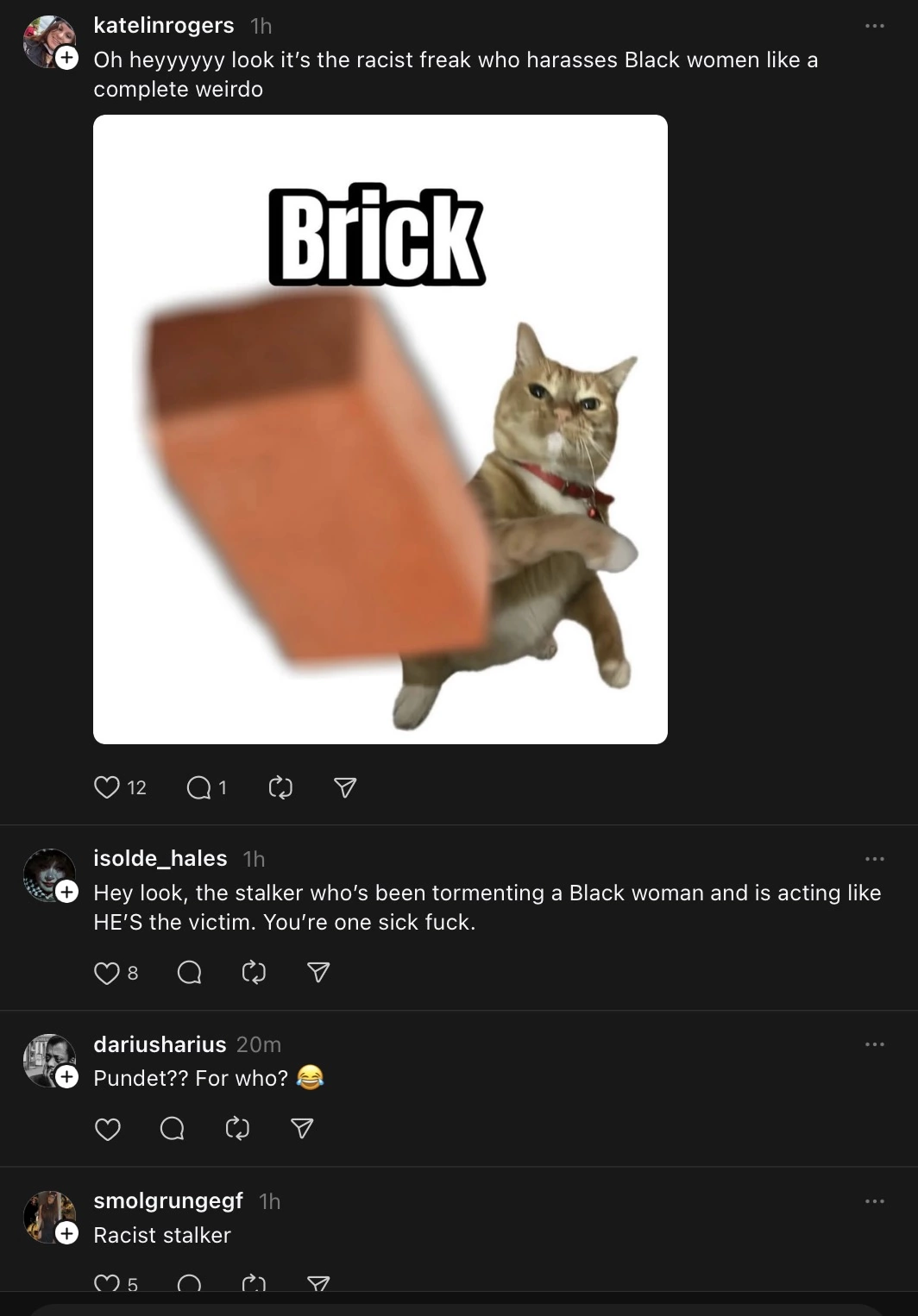
Task: Share katelinrogers' post via send icon
Action: click(x=345, y=787)
